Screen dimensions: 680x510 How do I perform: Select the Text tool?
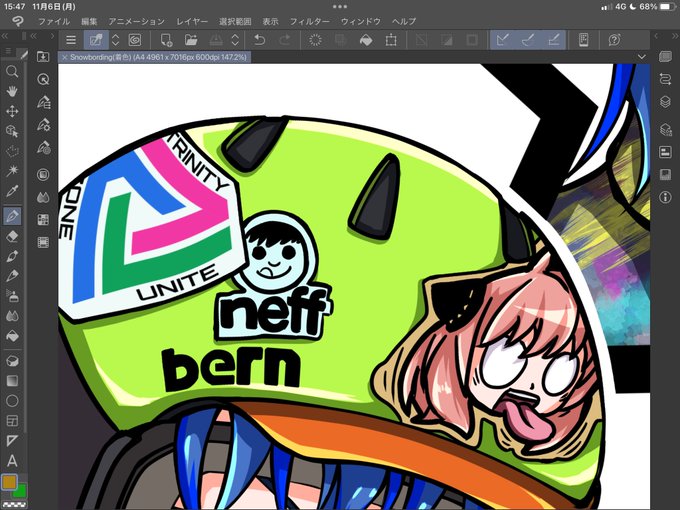tap(12, 461)
